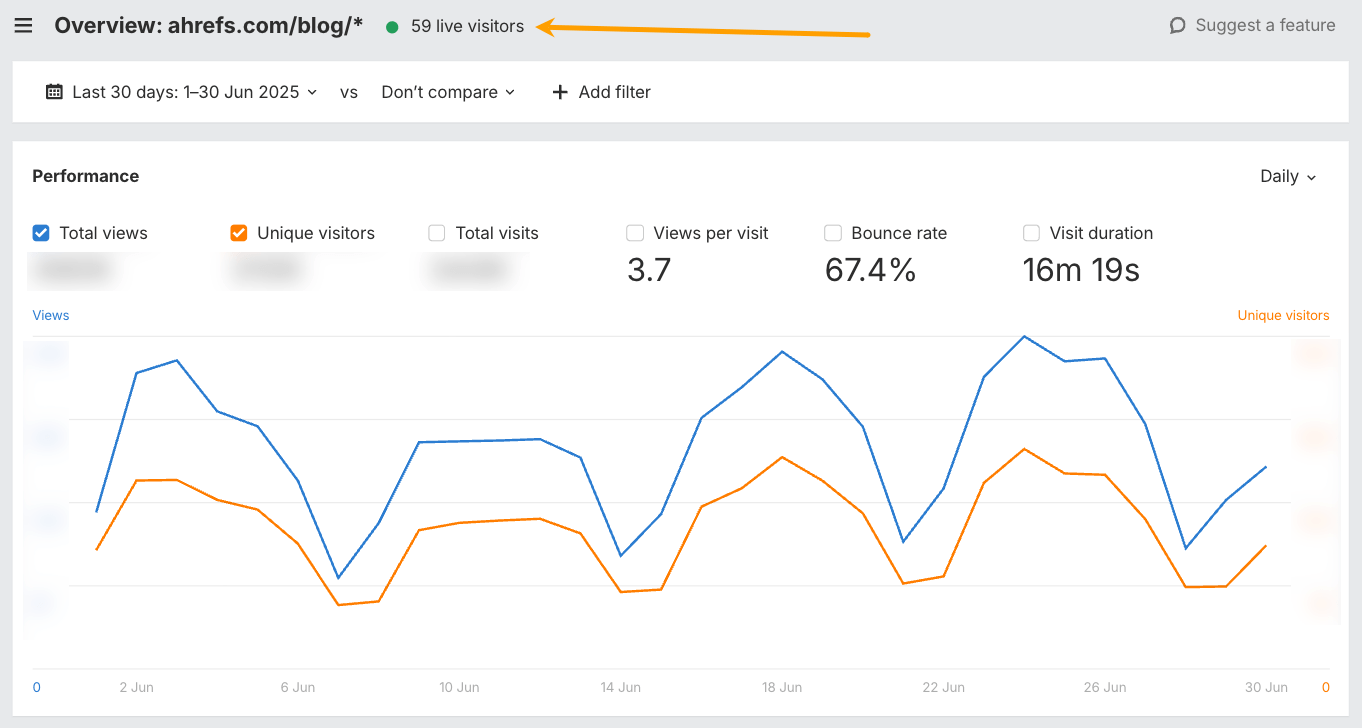Viewport: 1362px width, 728px height.
Task: Uncheck the Unique visitors checkbox
Action: click(239, 233)
